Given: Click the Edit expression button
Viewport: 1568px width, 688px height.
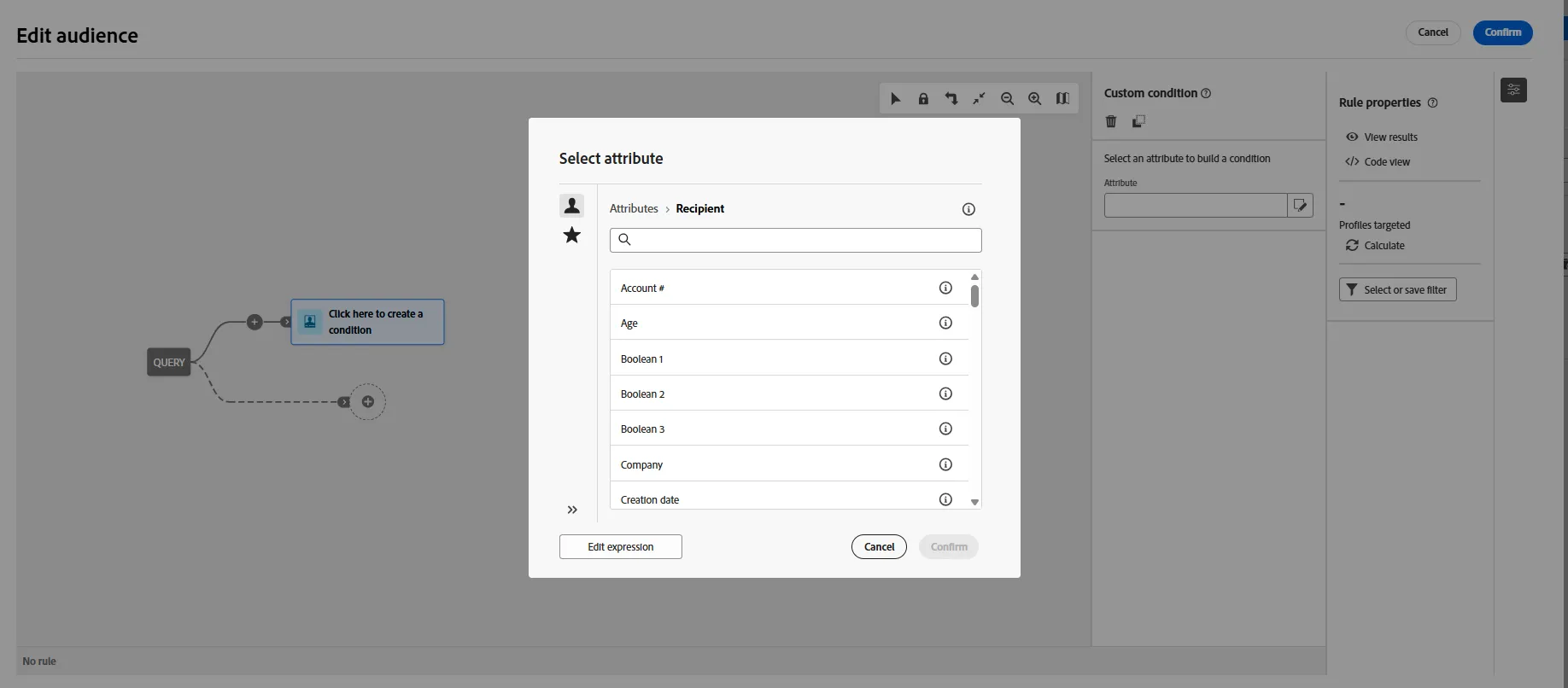Looking at the screenshot, I should 621,547.
